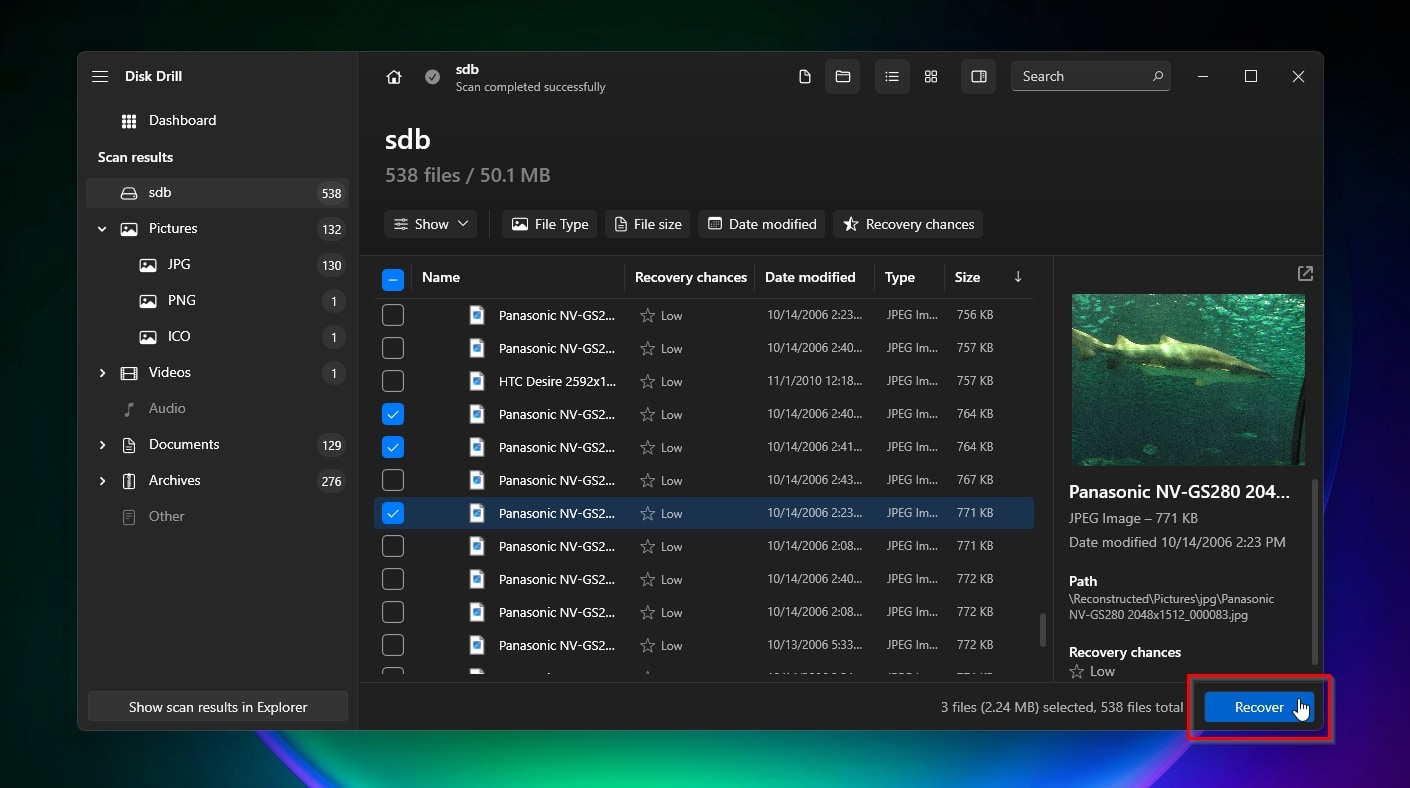Image resolution: width=1410 pixels, height=788 pixels.
Task: Select the Audio category in sidebar
Action: tap(217, 409)
